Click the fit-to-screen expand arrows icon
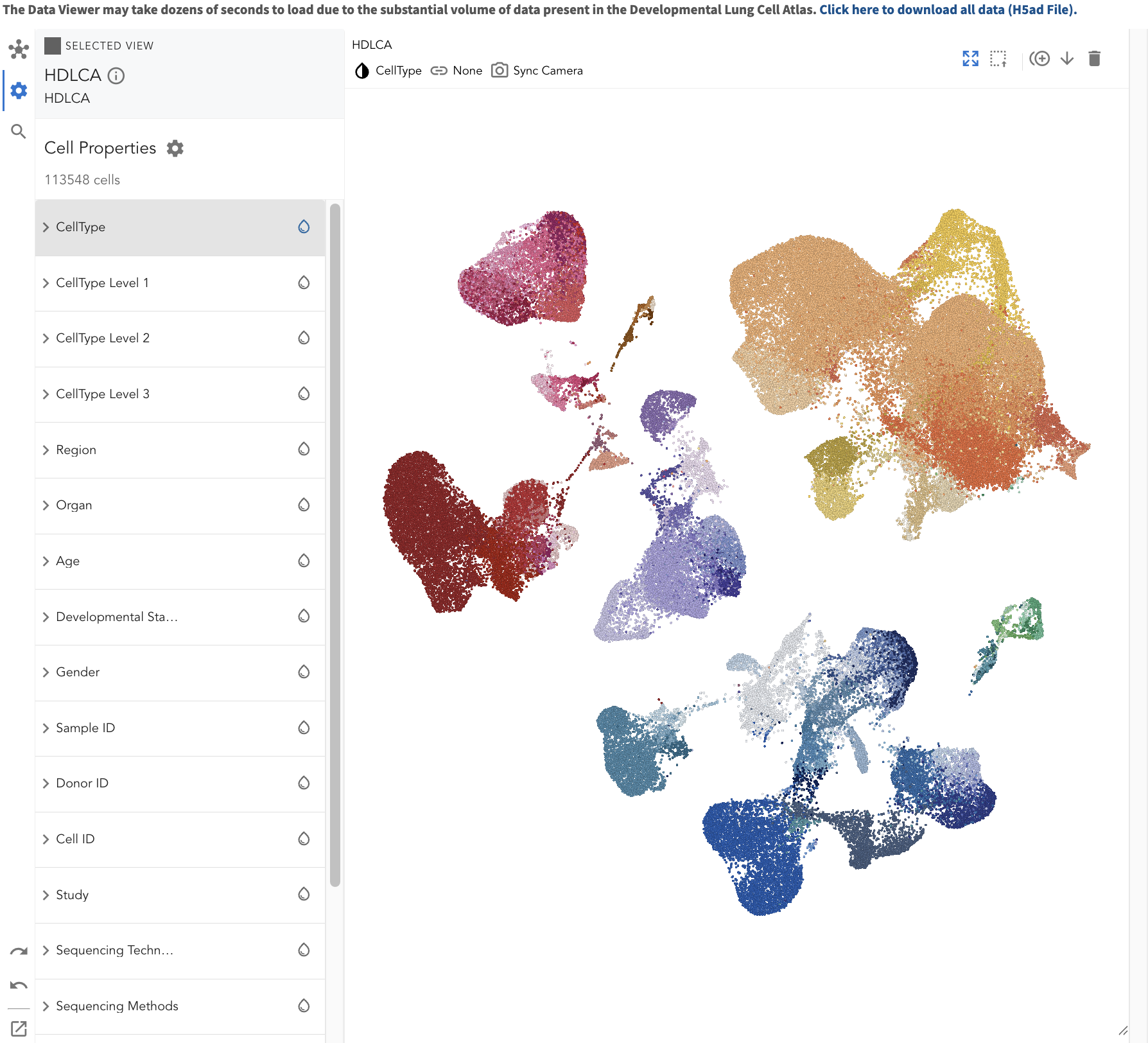The height and width of the screenshot is (1043, 1148). pyautogui.click(x=970, y=59)
